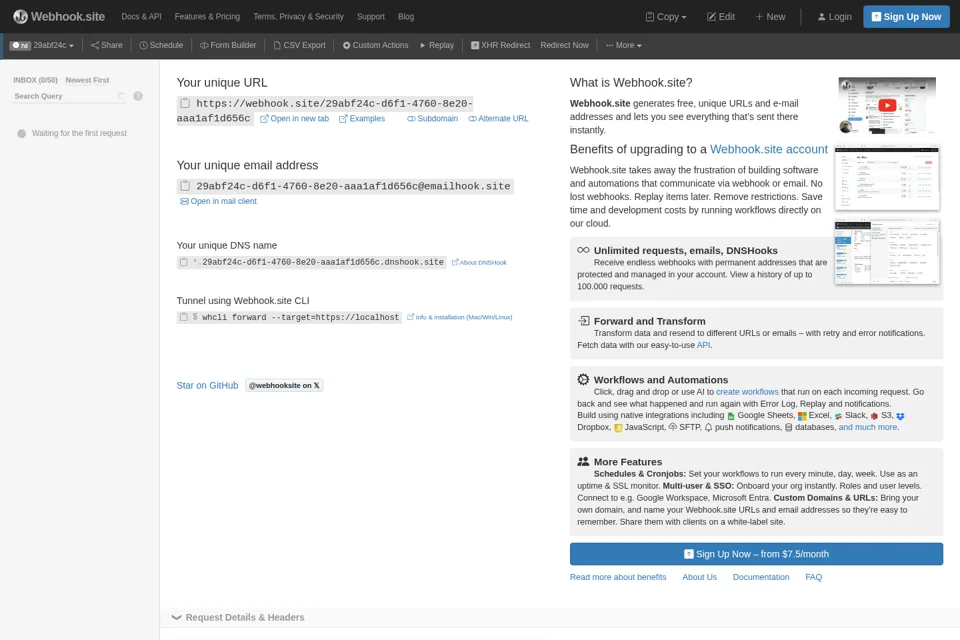
Task: Click the whcli forward command text
Action: click(x=300, y=317)
